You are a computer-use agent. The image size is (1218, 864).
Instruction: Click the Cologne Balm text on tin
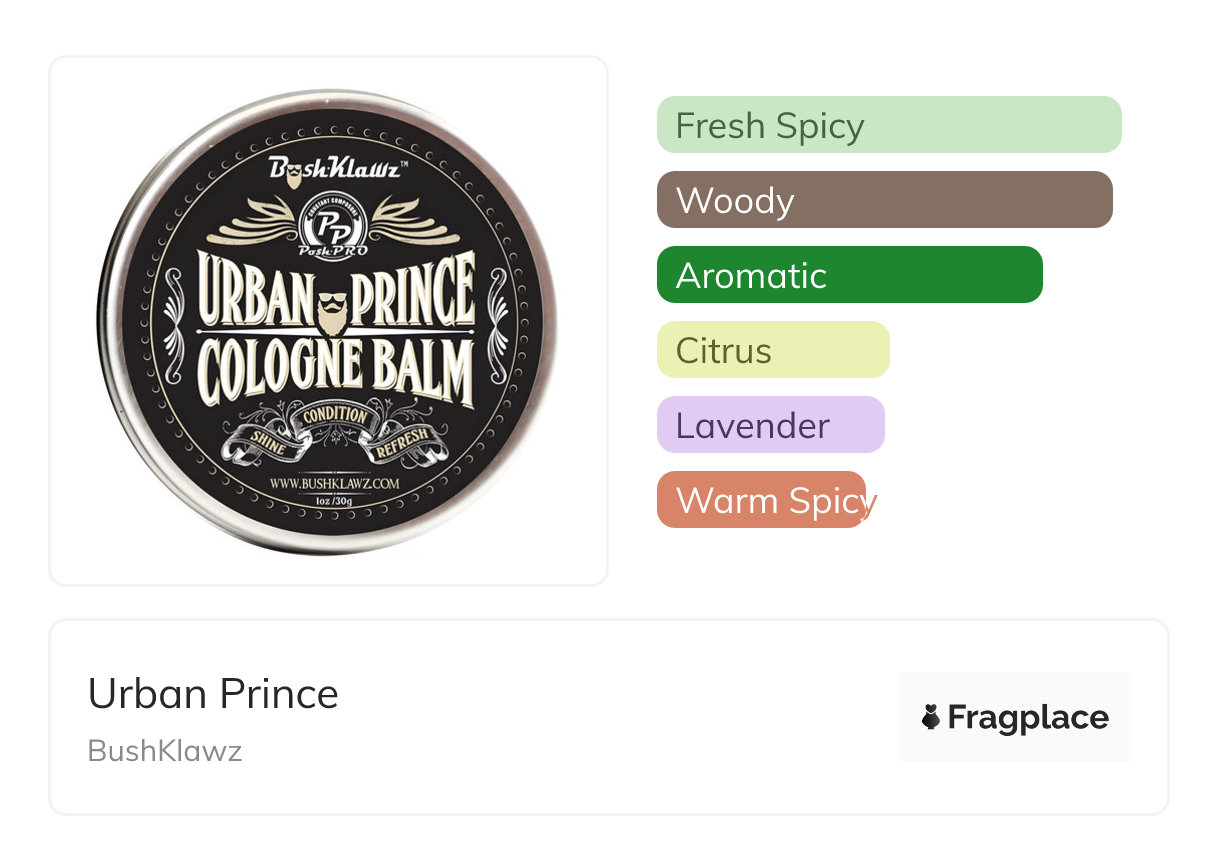point(334,369)
